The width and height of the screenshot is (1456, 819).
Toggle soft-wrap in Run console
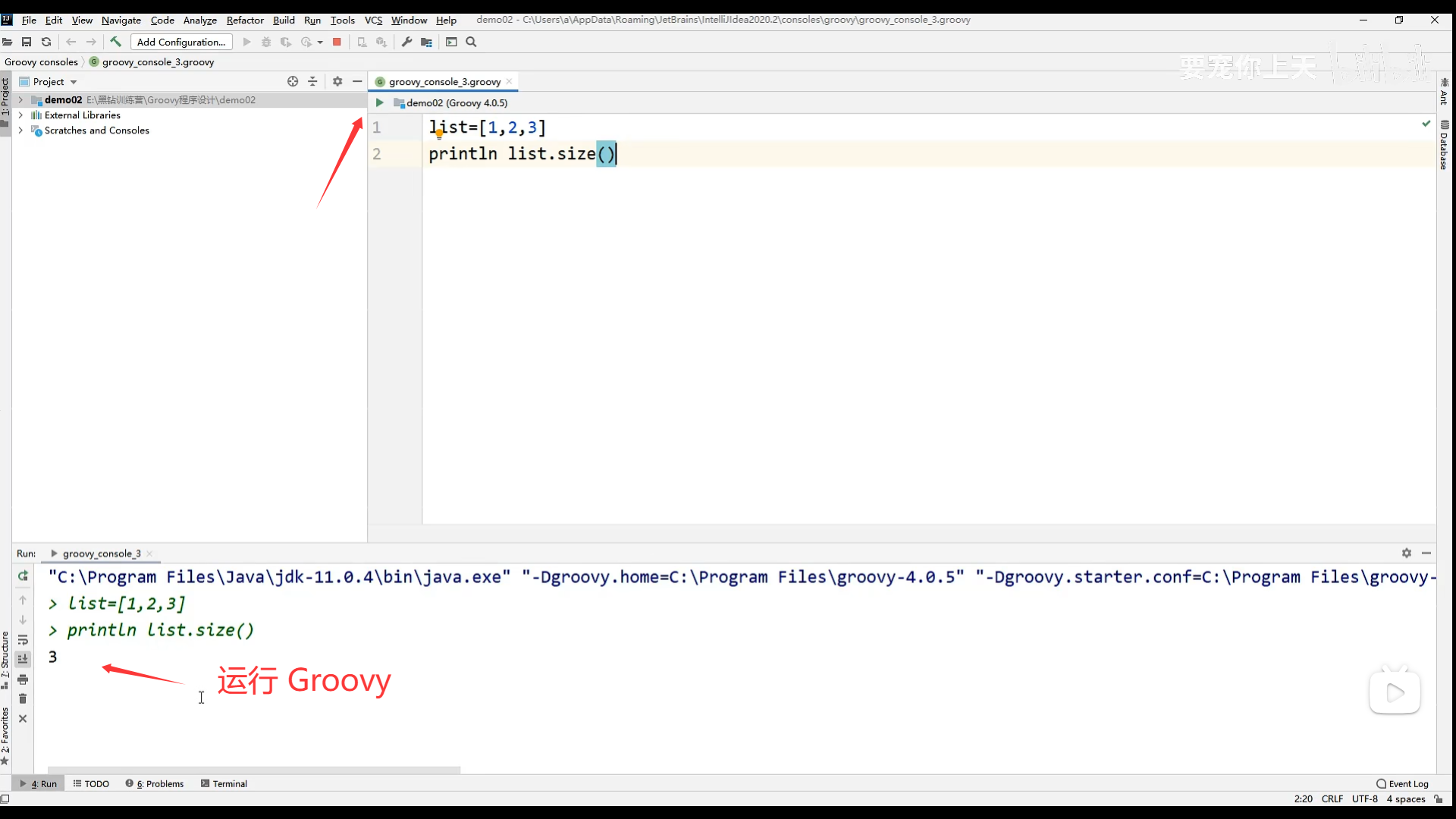[x=23, y=639]
